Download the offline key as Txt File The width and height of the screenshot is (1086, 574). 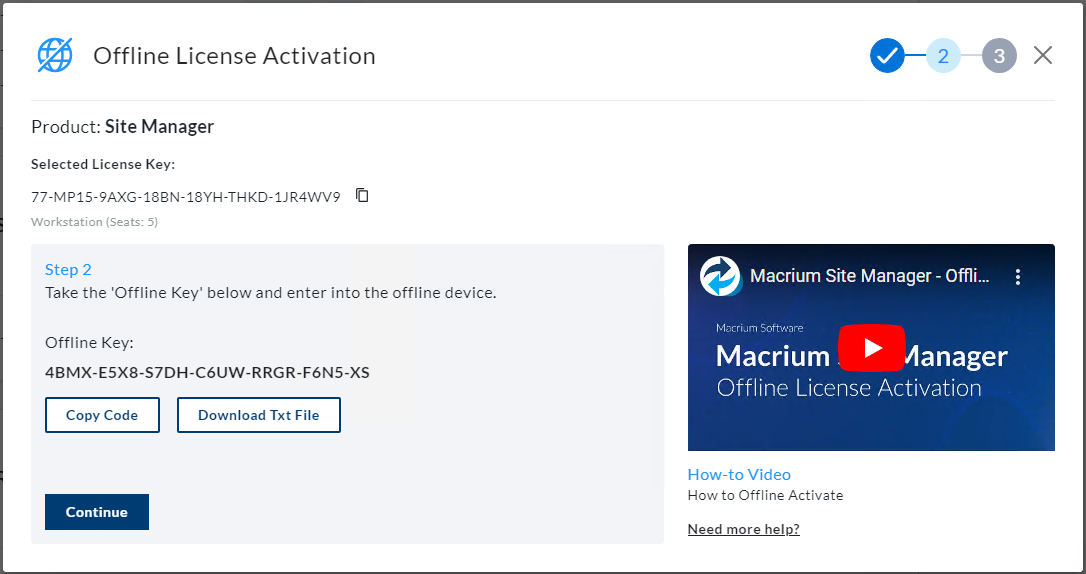258,415
